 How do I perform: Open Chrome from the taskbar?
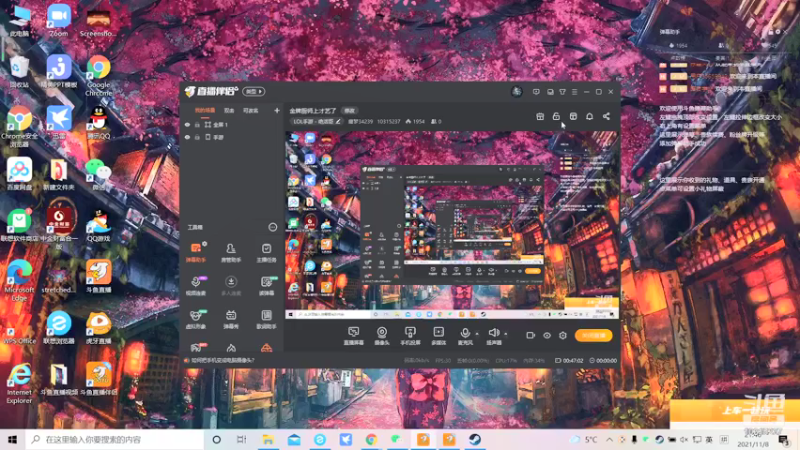pos(371,439)
